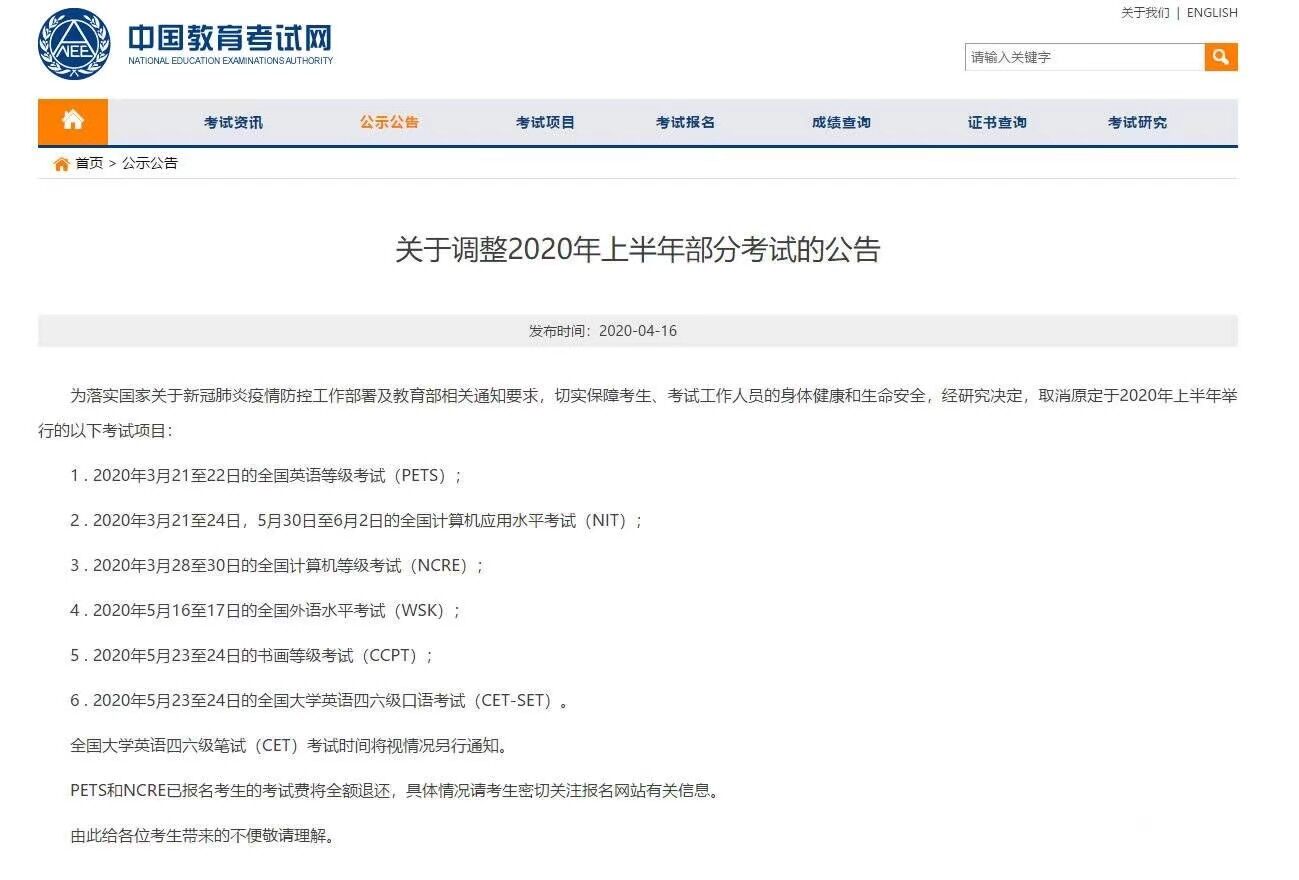
Task: Go to 首页 in breadcrumb
Action: (89, 163)
